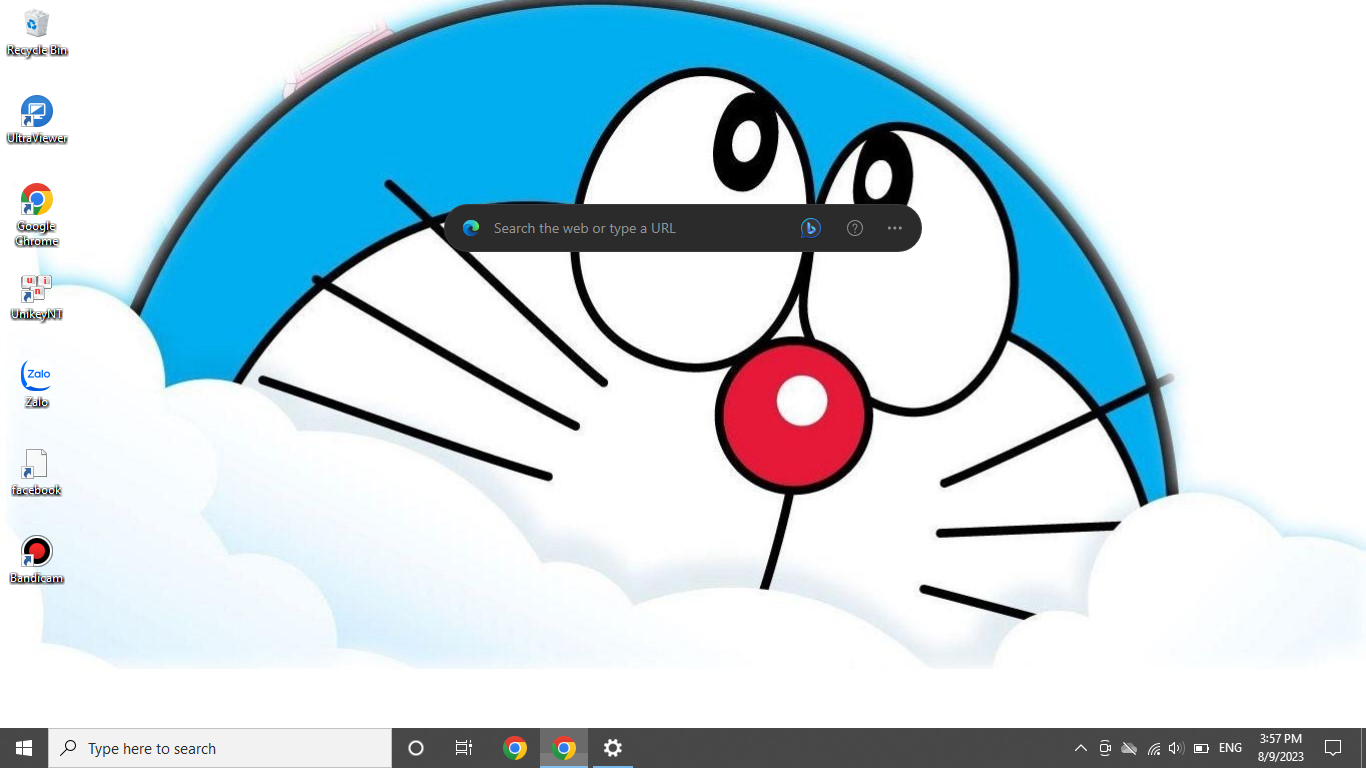This screenshot has height=768, width=1366.
Task: Open the Recycle Bin desktop icon
Action: click(37, 31)
